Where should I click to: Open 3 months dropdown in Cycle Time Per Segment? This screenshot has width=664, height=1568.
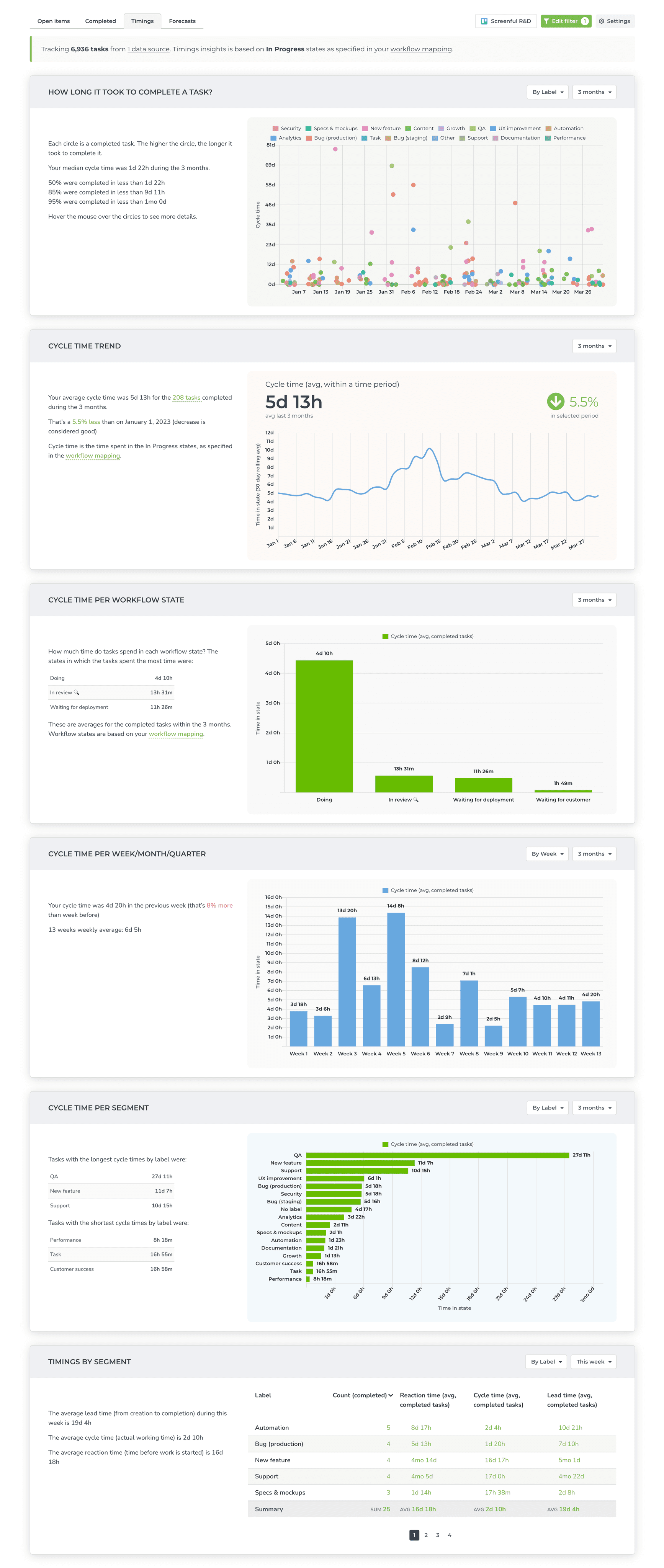coord(595,1108)
